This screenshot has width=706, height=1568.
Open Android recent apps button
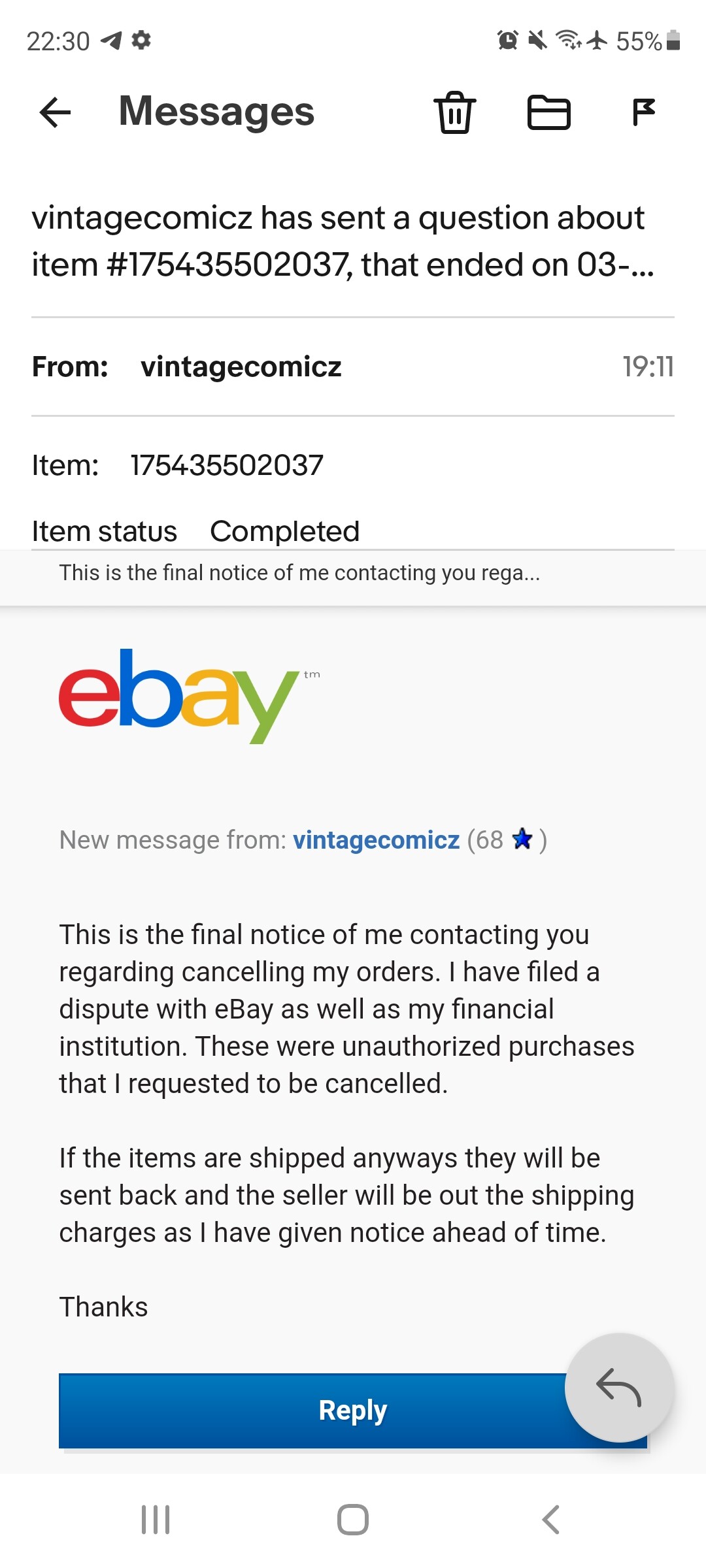pos(156,1520)
